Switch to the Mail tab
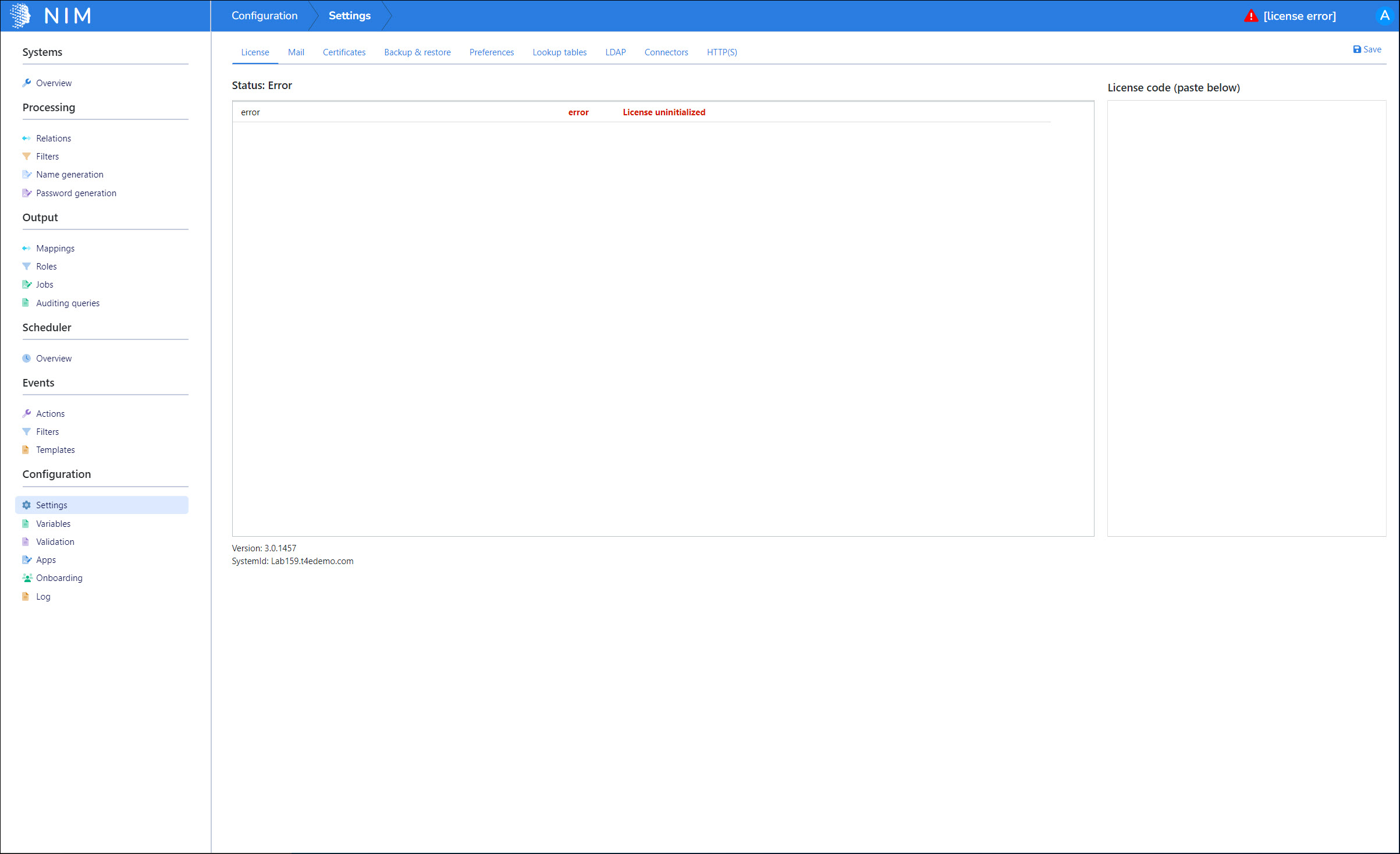The width and height of the screenshot is (1400, 854). coord(296,52)
